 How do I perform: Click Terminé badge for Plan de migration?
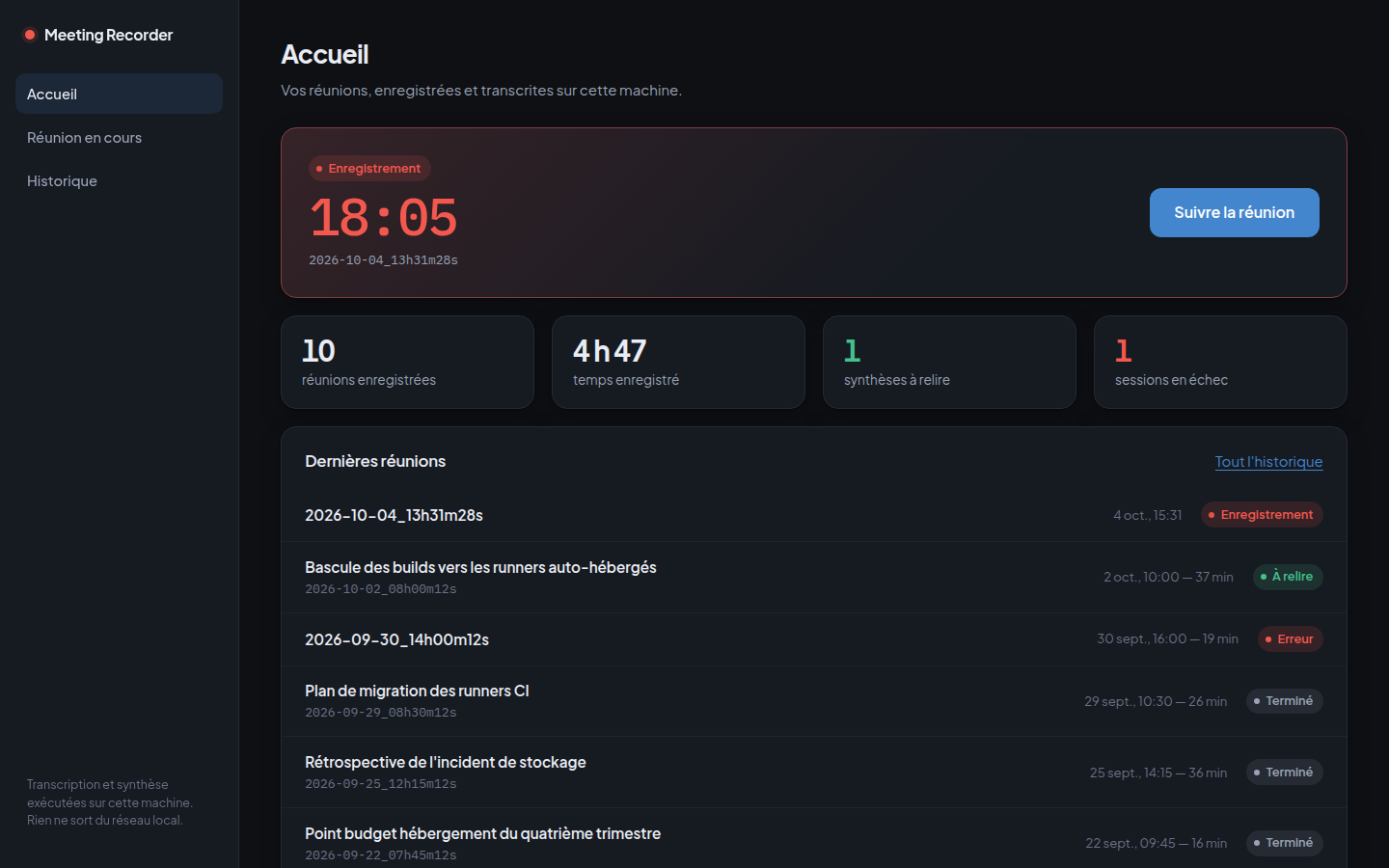click(1285, 701)
